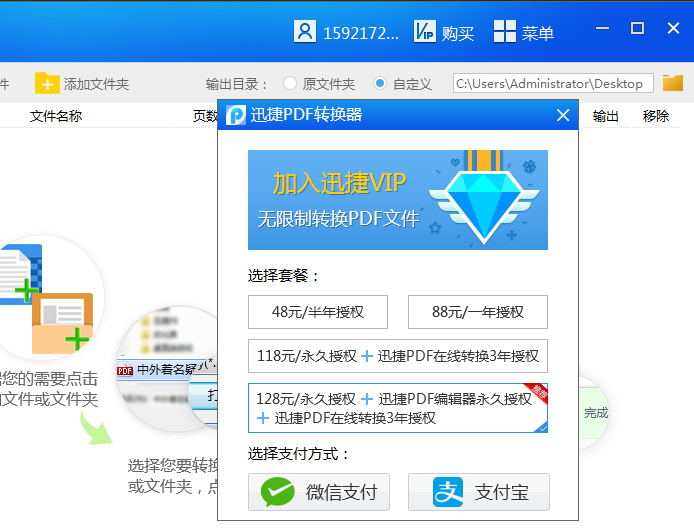Select 自定义 output radio button

click(380, 83)
